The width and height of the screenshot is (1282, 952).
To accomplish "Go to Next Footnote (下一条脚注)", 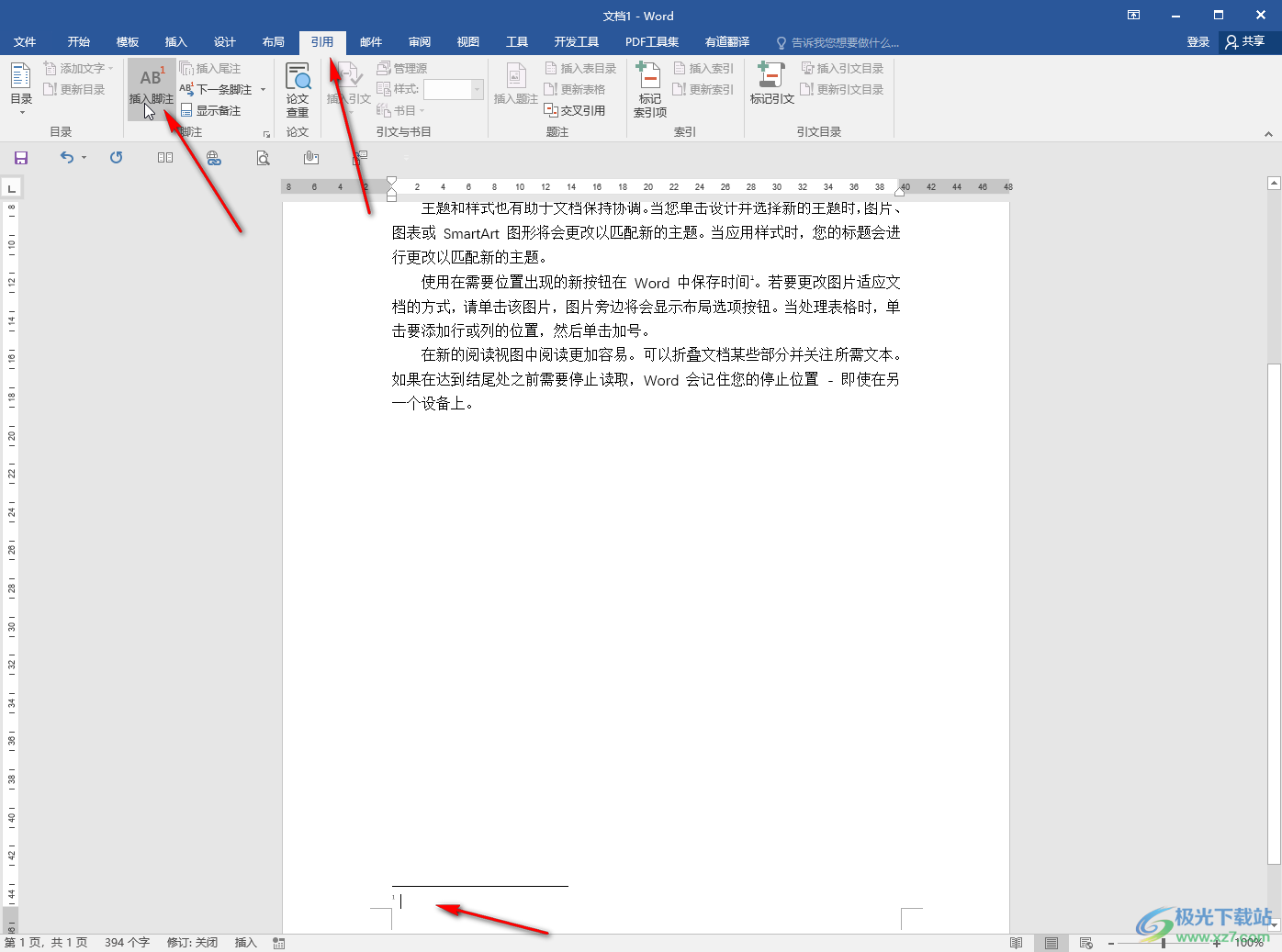I will (x=216, y=90).
